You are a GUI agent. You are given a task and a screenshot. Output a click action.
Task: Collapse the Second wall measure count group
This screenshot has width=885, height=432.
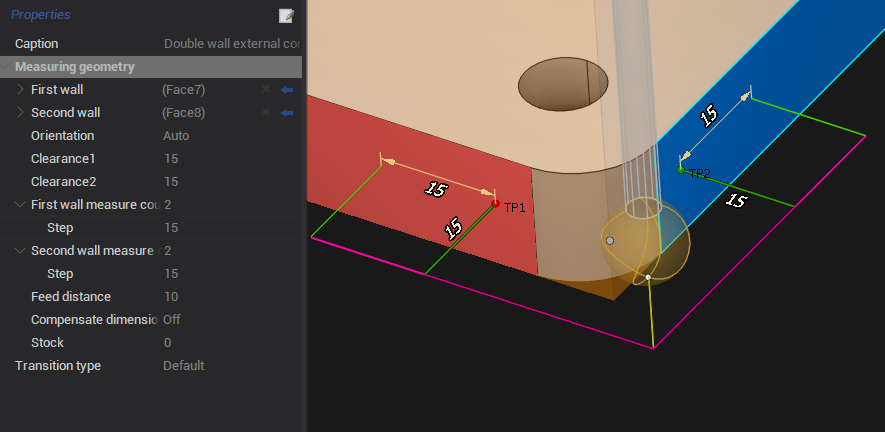pos(20,251)
